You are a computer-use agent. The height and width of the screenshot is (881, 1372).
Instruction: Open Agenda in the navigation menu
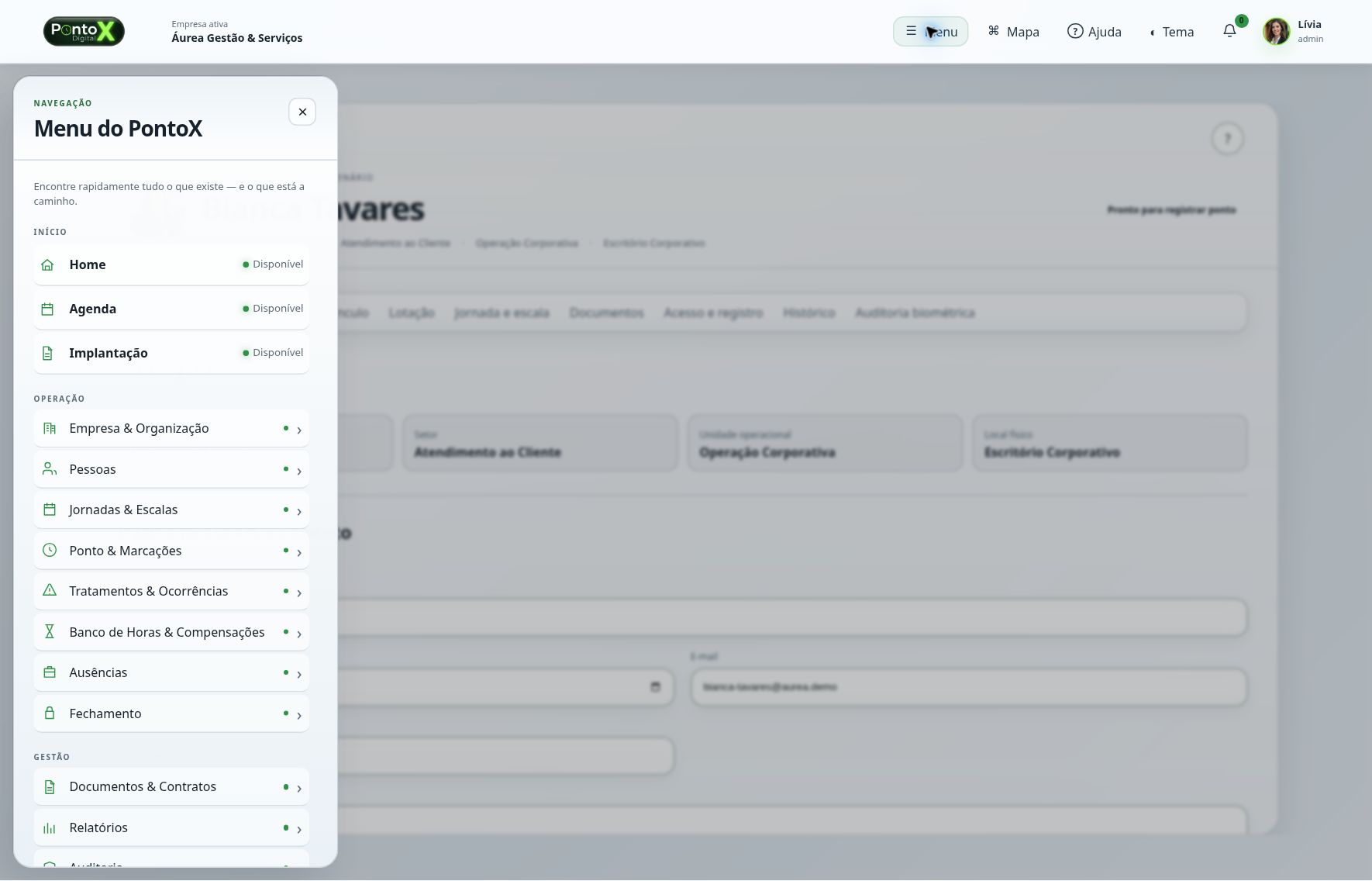tap(171, 309)
